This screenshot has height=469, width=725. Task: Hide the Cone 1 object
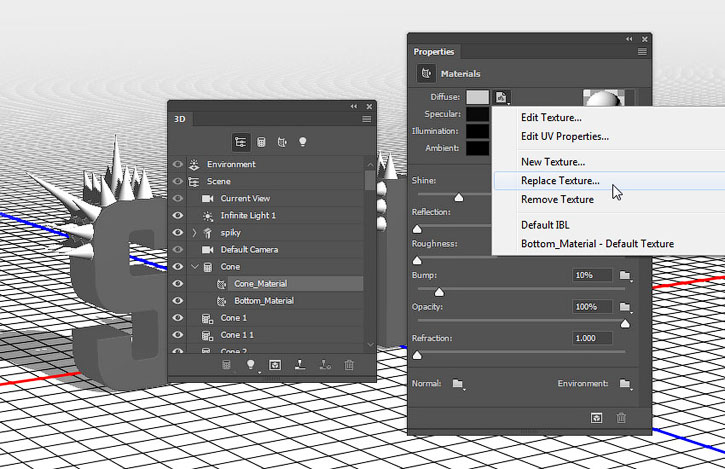tap(178, 318)
